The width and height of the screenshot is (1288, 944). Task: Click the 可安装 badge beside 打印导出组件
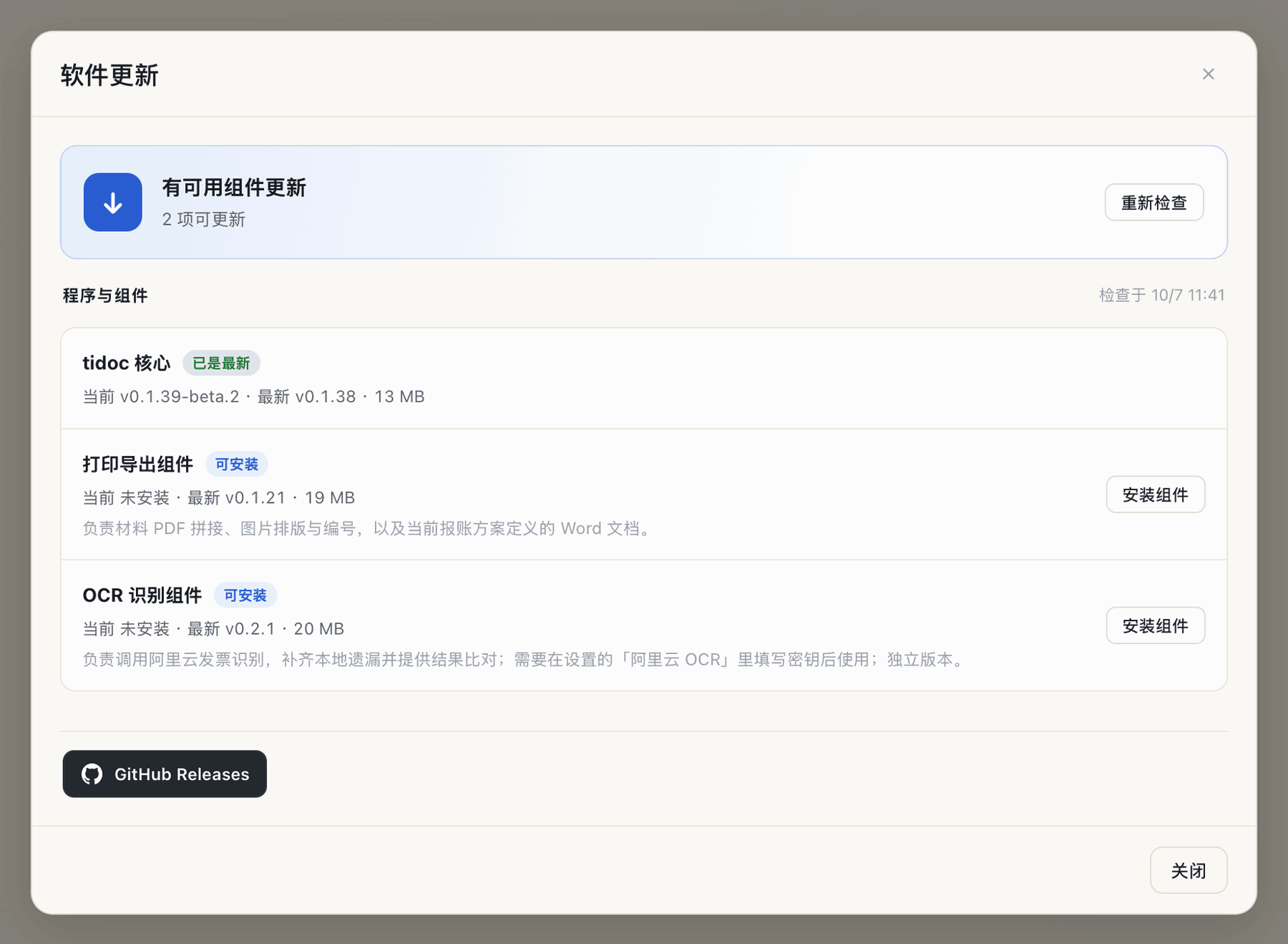click(x=237, y=464)
